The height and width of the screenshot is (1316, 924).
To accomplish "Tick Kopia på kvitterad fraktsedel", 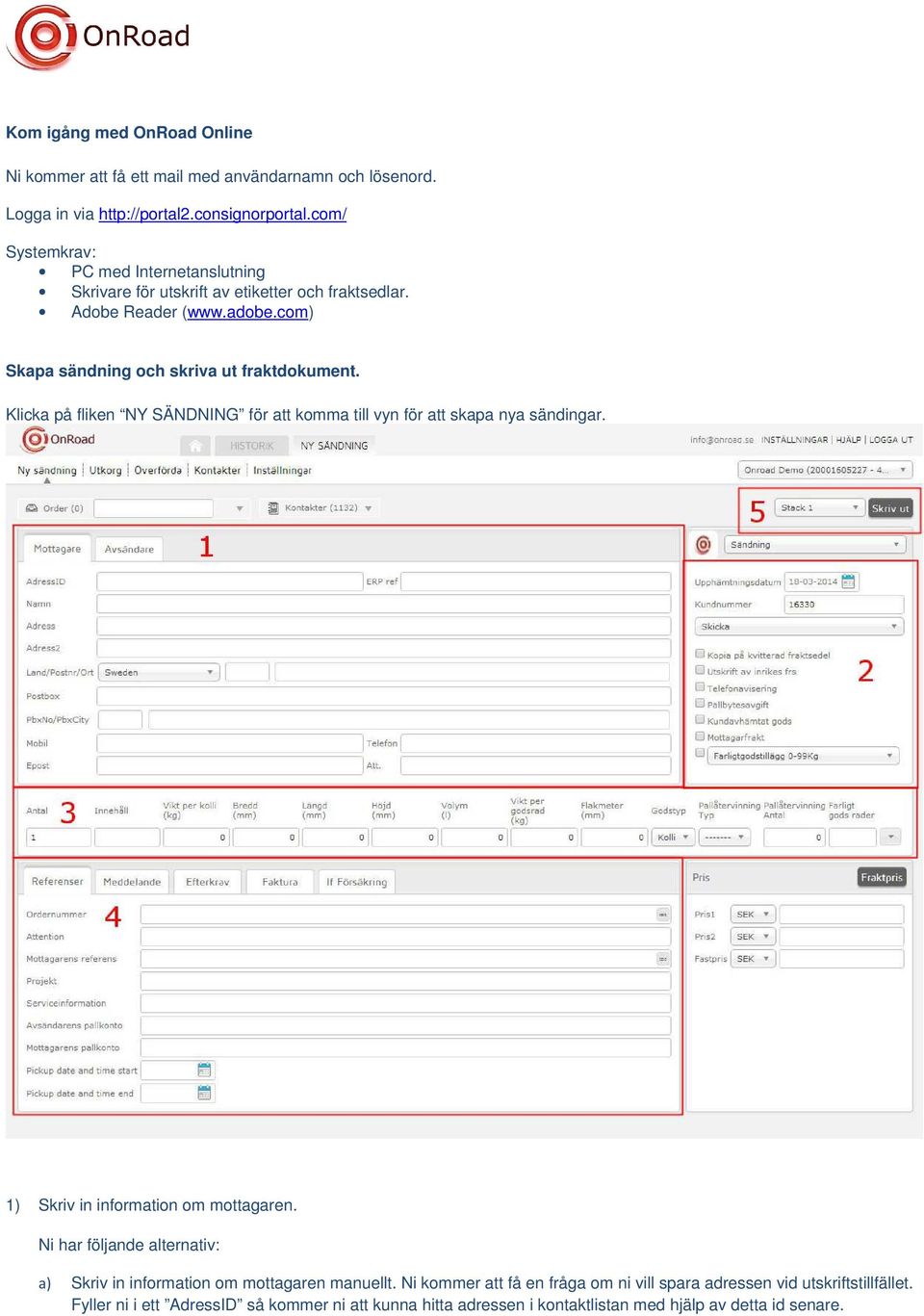I will [x=701, y=654].
